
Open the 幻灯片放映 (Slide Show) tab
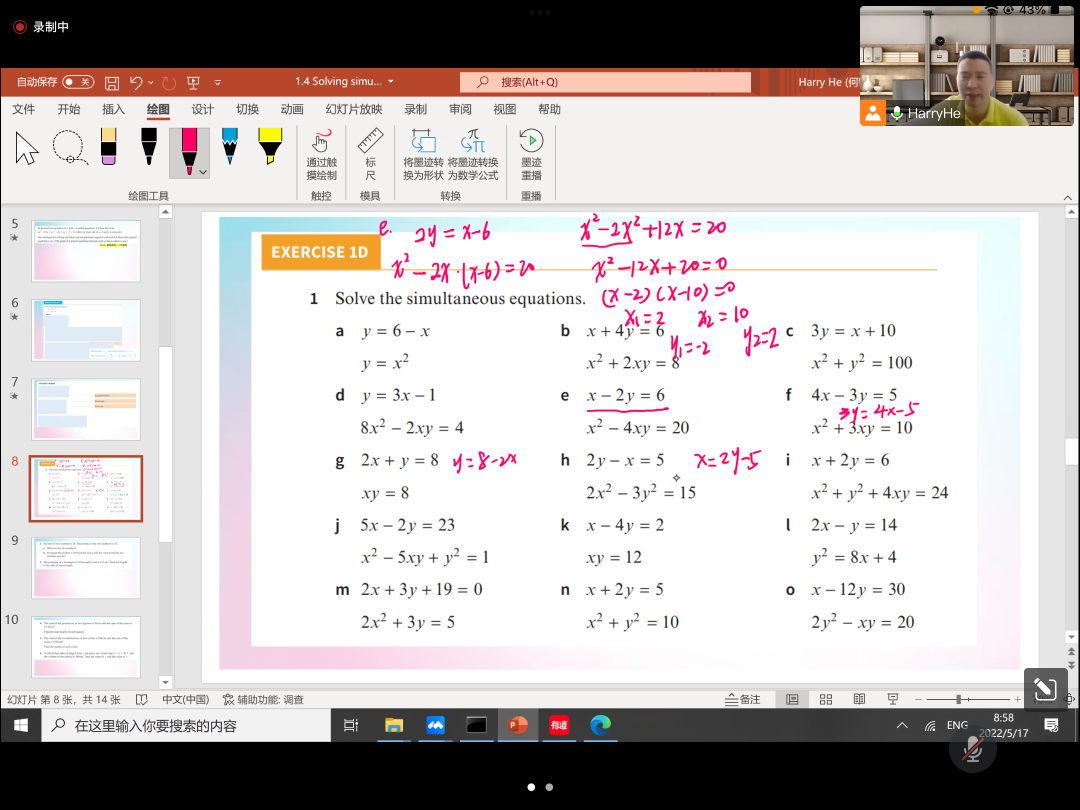353,110
